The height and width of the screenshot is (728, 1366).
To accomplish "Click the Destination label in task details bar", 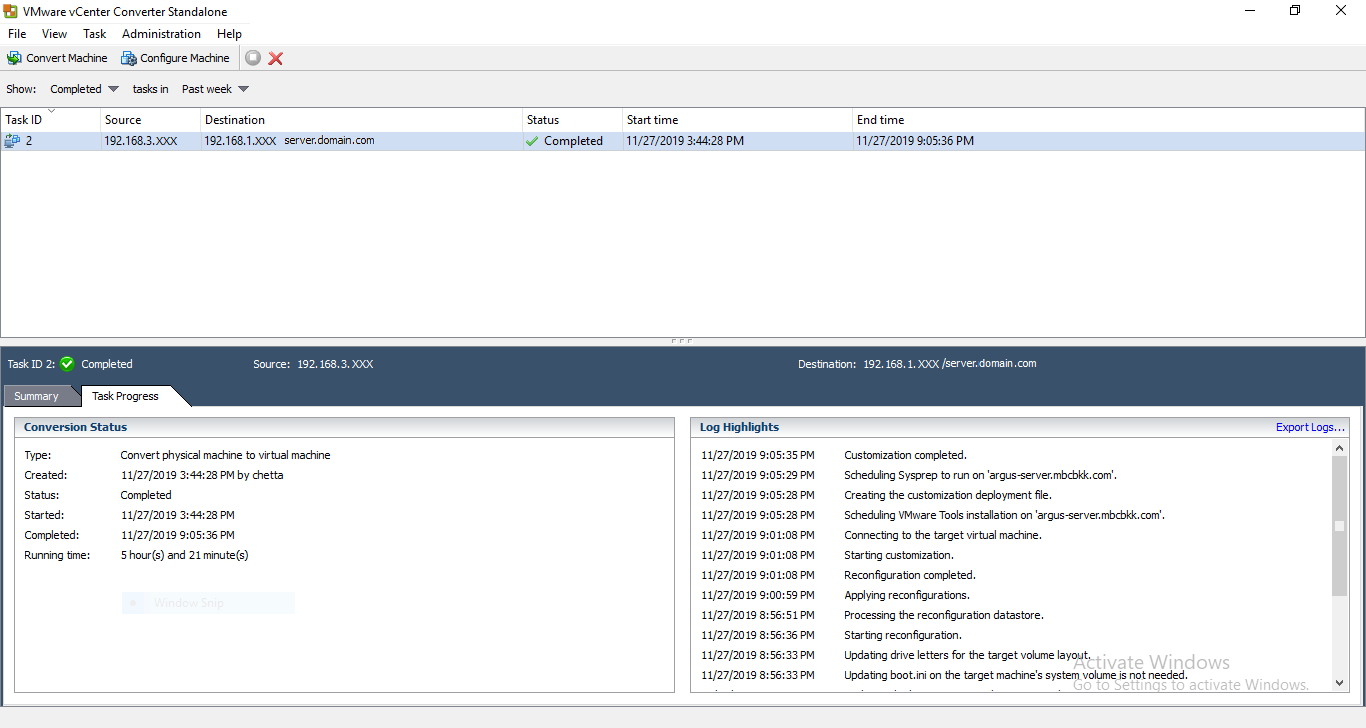I will (x=827, y=364).
